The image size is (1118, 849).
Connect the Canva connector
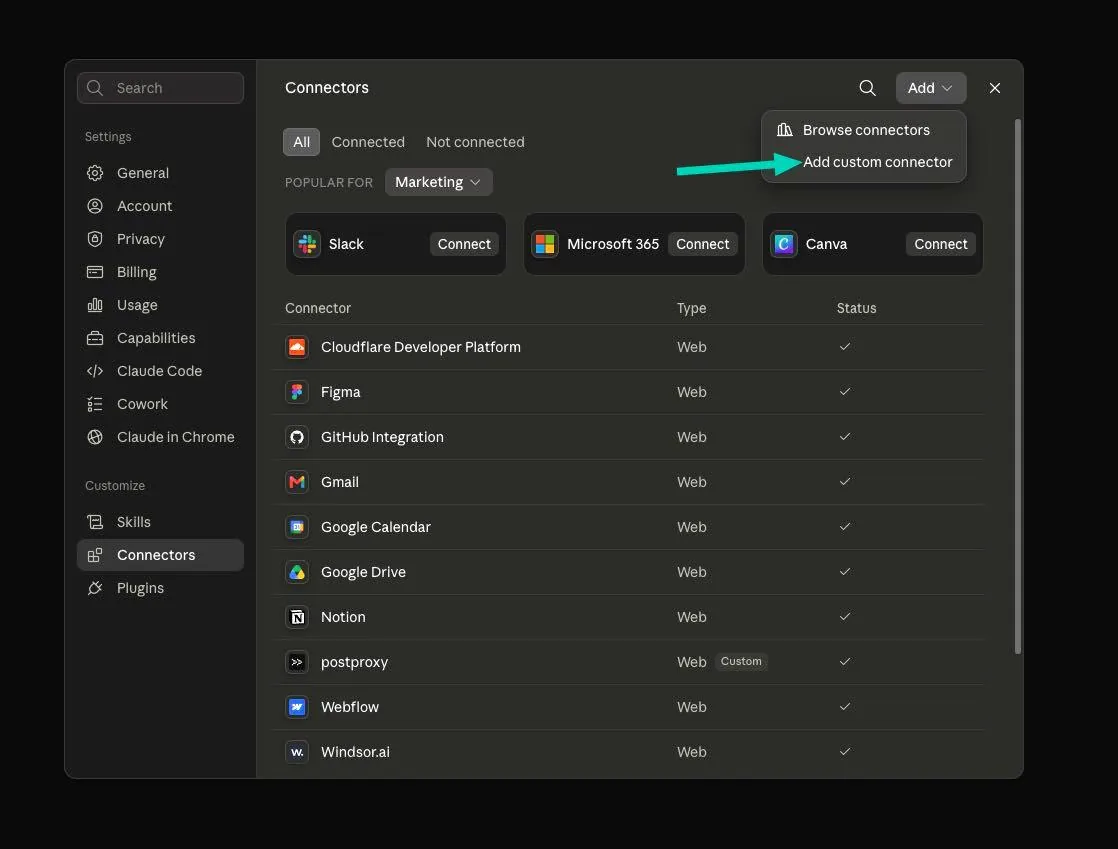940,244
